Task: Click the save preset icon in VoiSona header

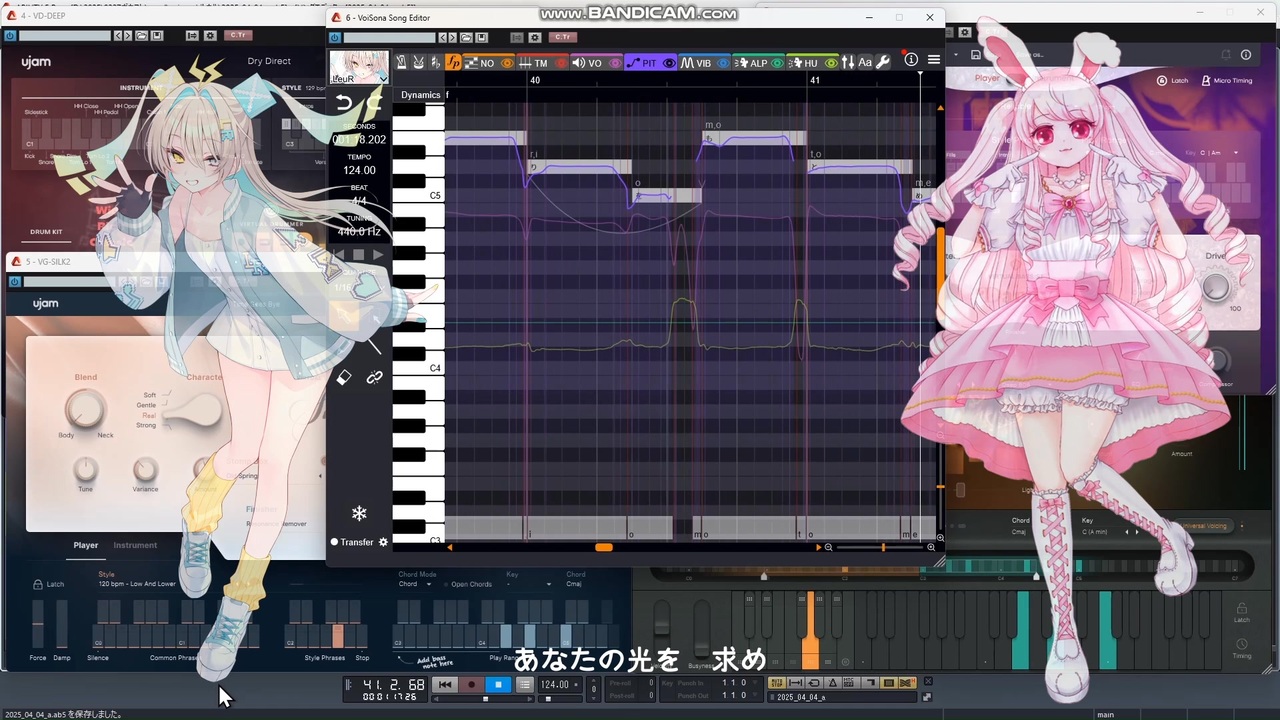Action: coord(481,37)
